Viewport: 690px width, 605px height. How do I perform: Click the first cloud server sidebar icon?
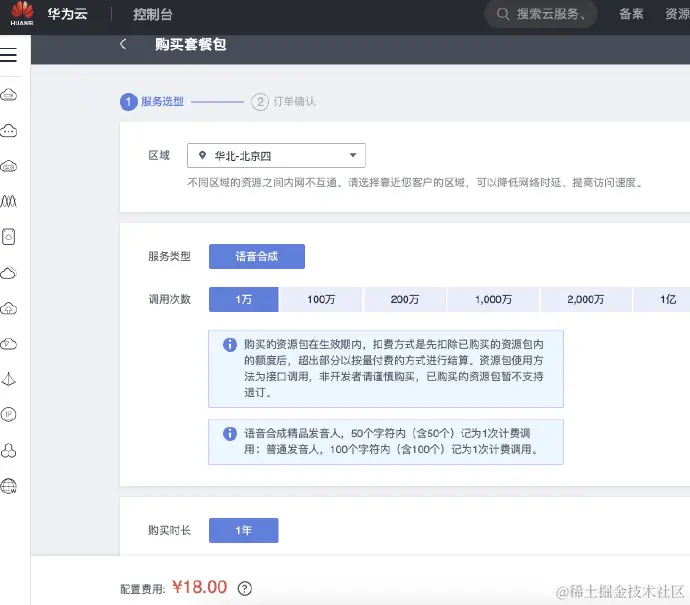pyautogui.click(x=9, y=95)
